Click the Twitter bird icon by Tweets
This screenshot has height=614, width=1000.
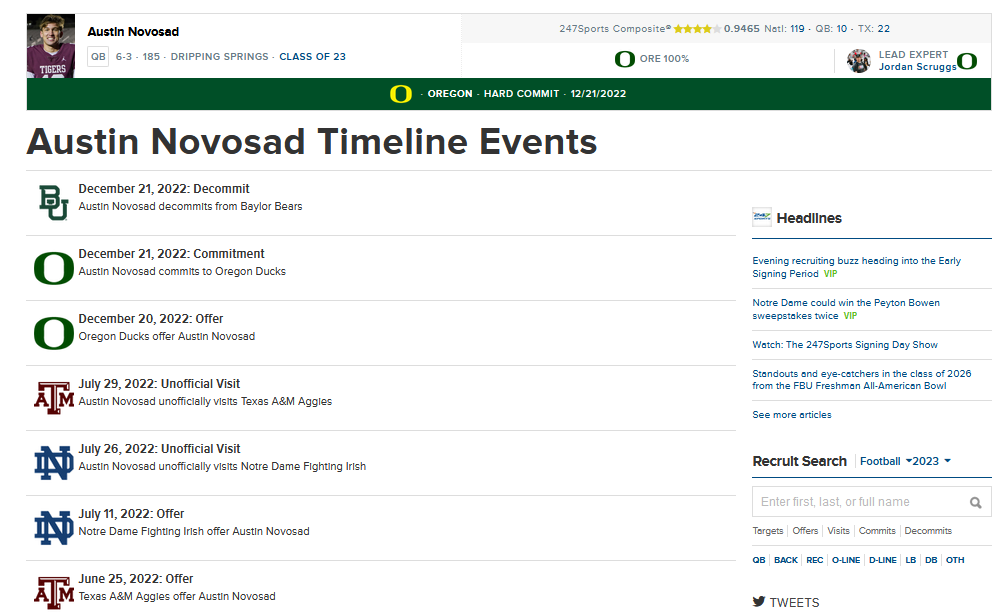coord(759,602)
